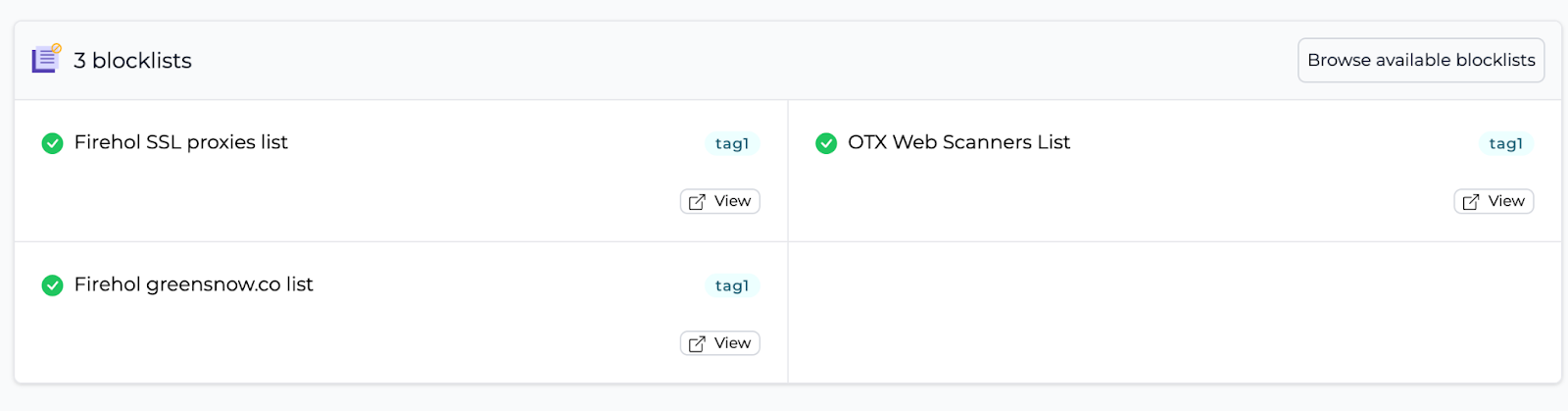View the Firehol greensnow.co list
The height and width of the screenshot is (411, 1568).
tap(720, 343)
